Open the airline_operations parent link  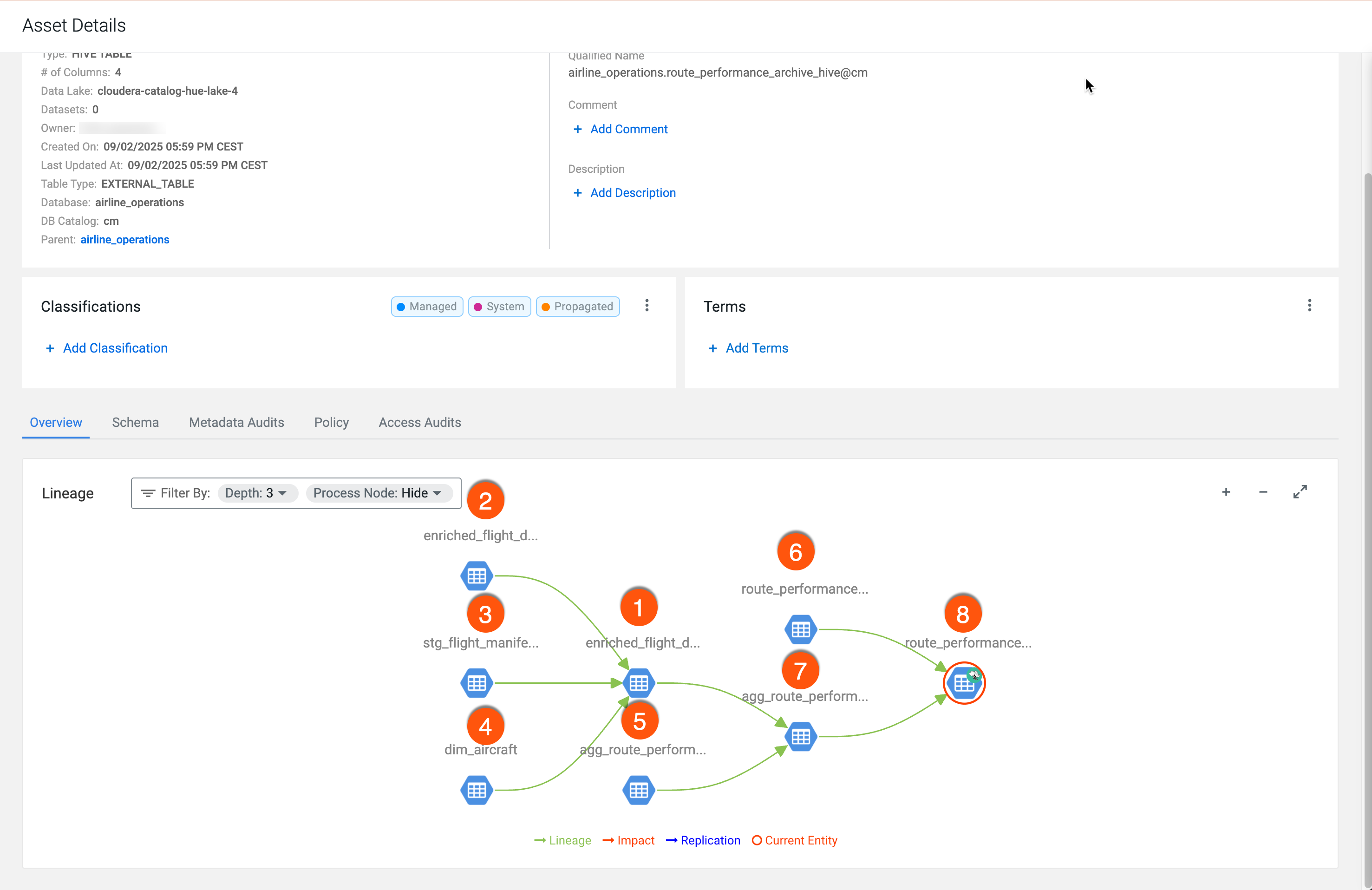(124, 240)
